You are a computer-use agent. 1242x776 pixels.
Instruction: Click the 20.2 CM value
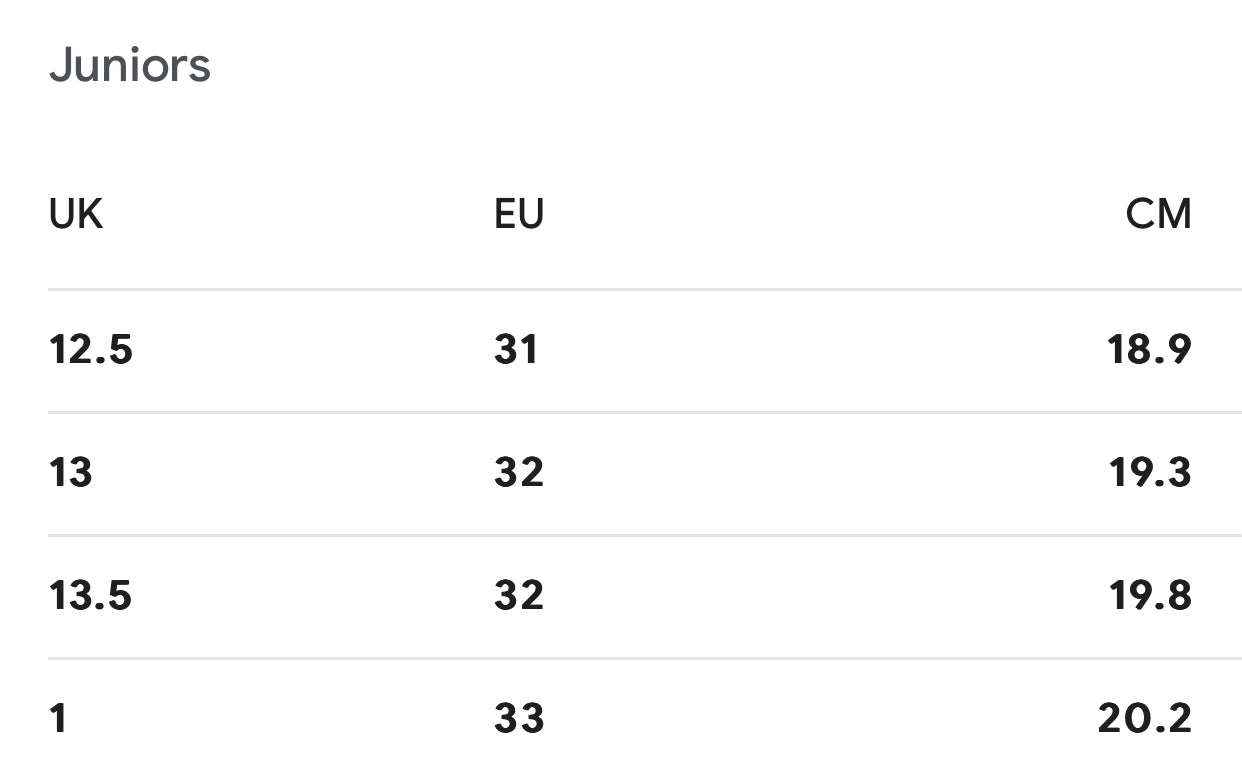(x=1144, y=719)
